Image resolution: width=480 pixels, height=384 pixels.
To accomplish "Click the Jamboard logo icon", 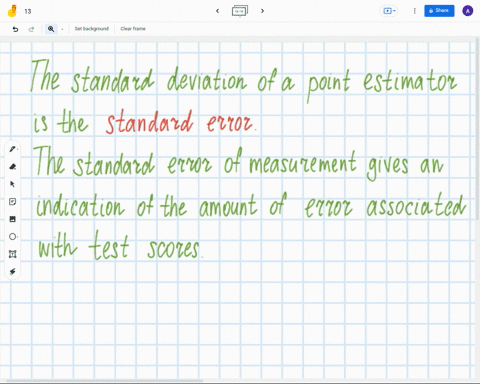I will pyautogui.click(x=12, y=11).
